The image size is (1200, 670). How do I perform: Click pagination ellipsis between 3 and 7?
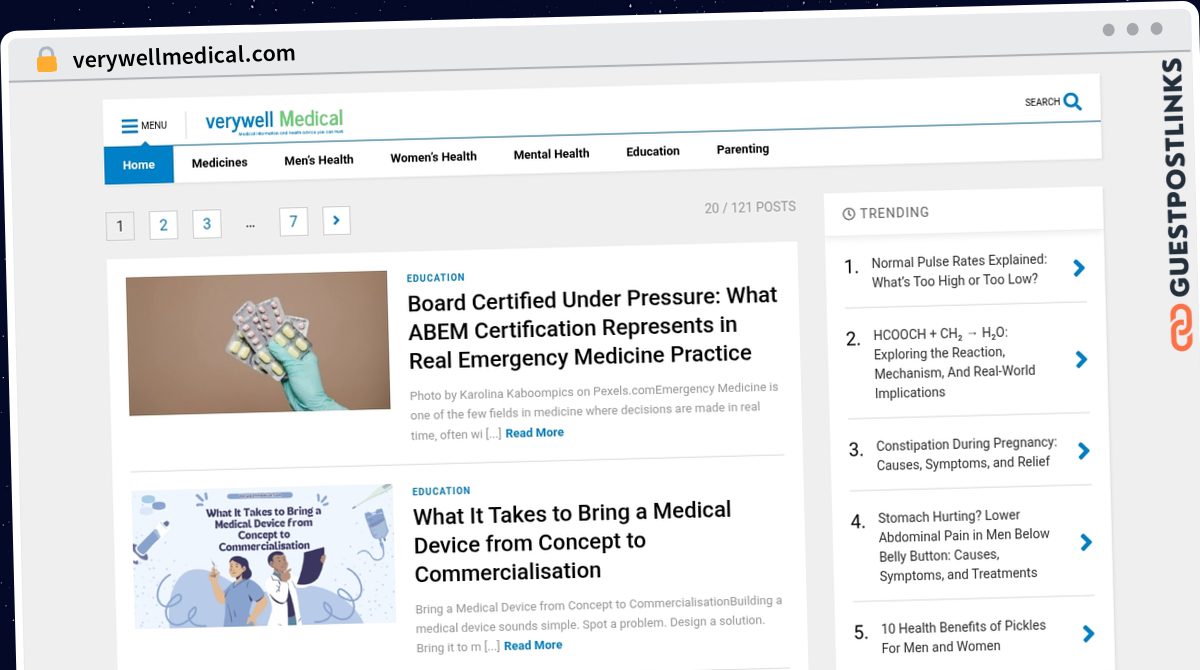(250, 224)
